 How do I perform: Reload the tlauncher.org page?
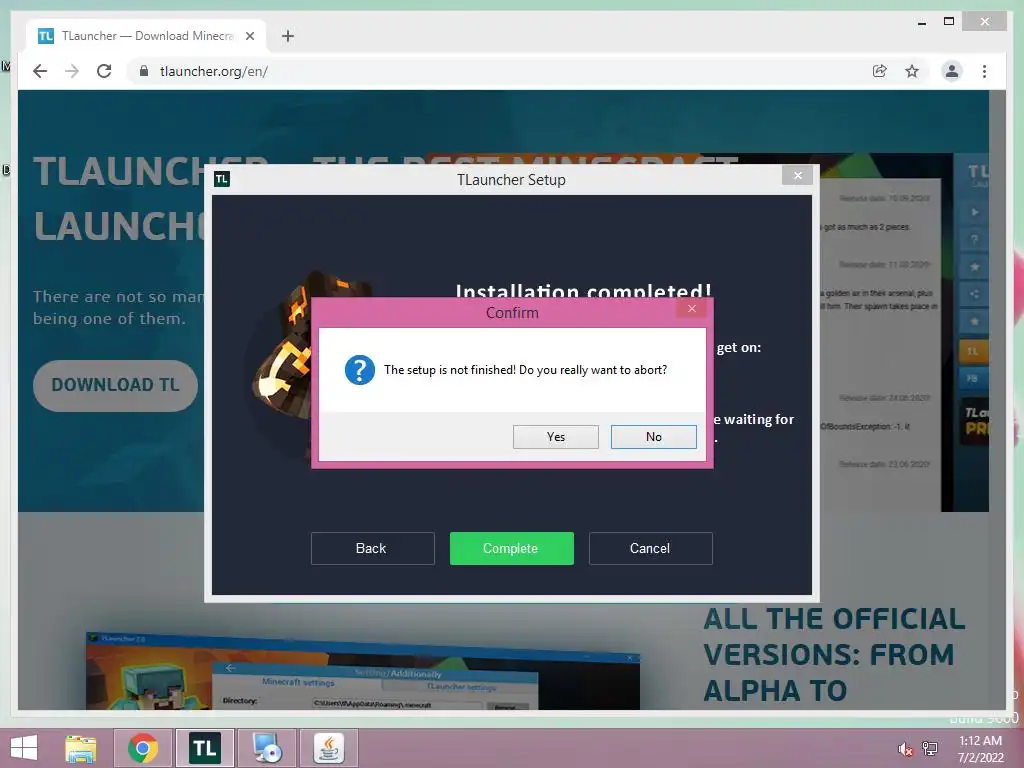point(104,71)
